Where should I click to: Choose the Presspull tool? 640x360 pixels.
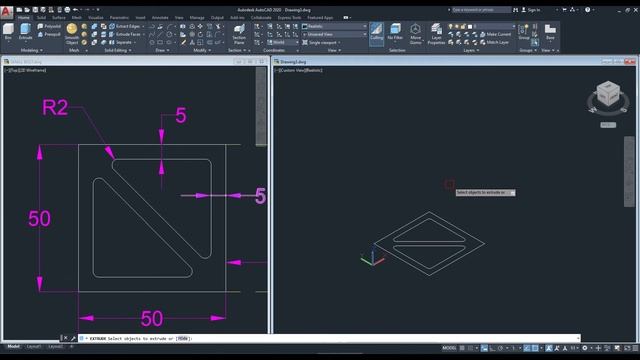point(49,34)
